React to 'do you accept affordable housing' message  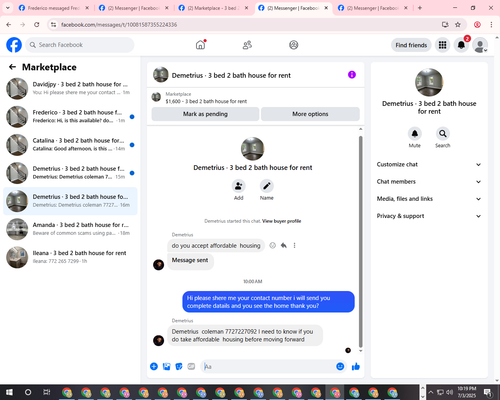coord(272,246)
